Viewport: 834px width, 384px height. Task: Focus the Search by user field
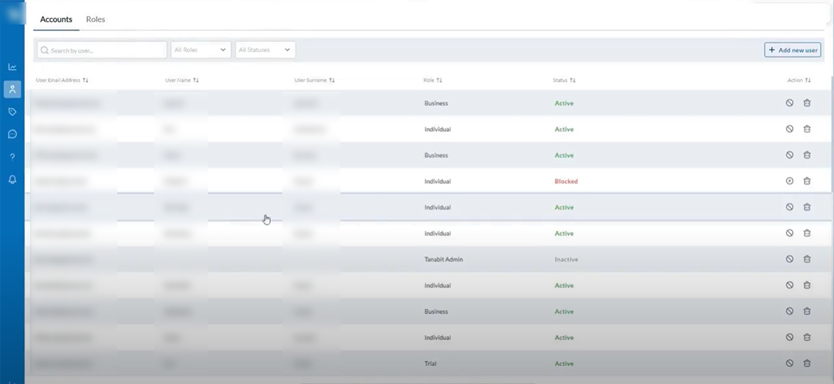pyautogui.click(x=102, y=50)
